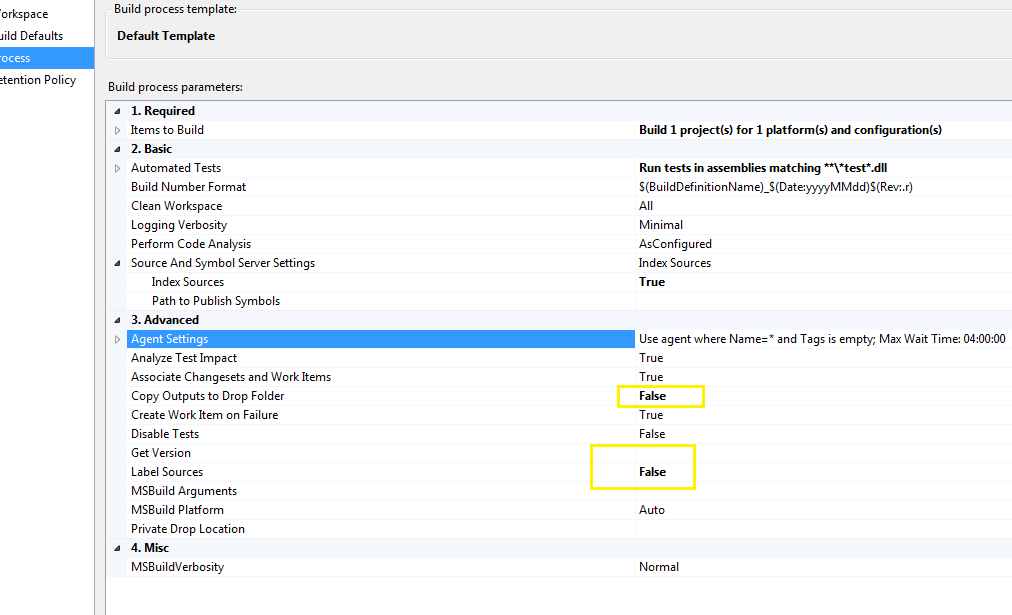Screen dimensions: 1012x615
Task: Switch to the Workspace tab
Action: [x=24, y=14]
